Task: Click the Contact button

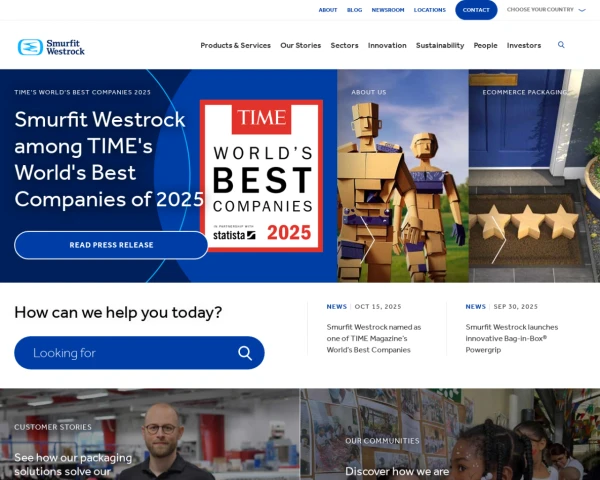Action: coord(476,10)
